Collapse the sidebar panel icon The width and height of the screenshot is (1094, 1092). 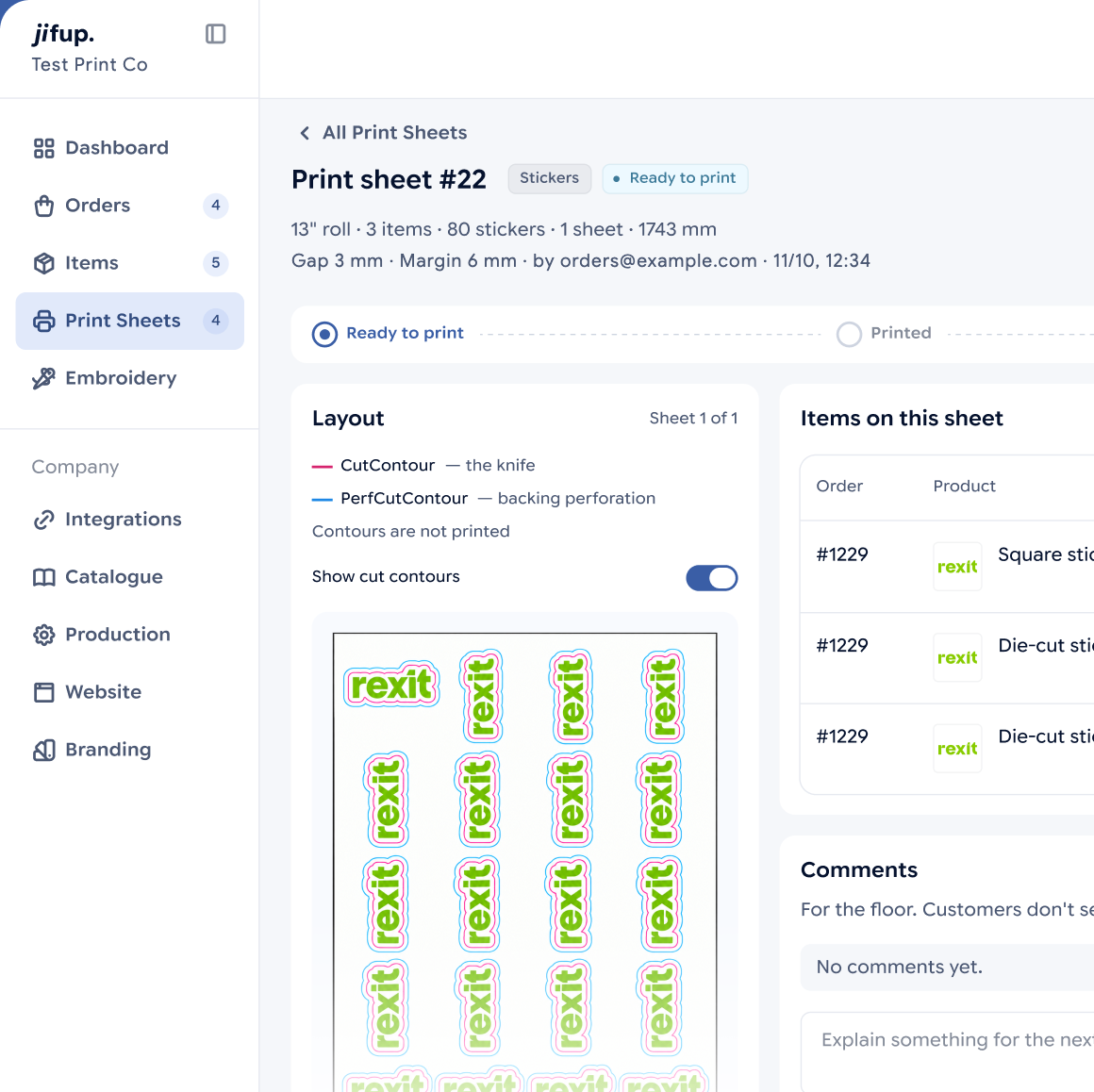(216, 34)
